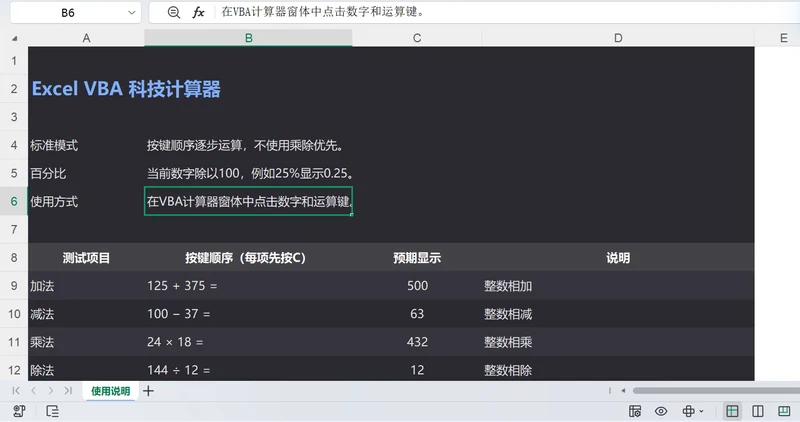800x422 pixels.
Task: Add a new sheet with plus button
Action: coord(148,391)
